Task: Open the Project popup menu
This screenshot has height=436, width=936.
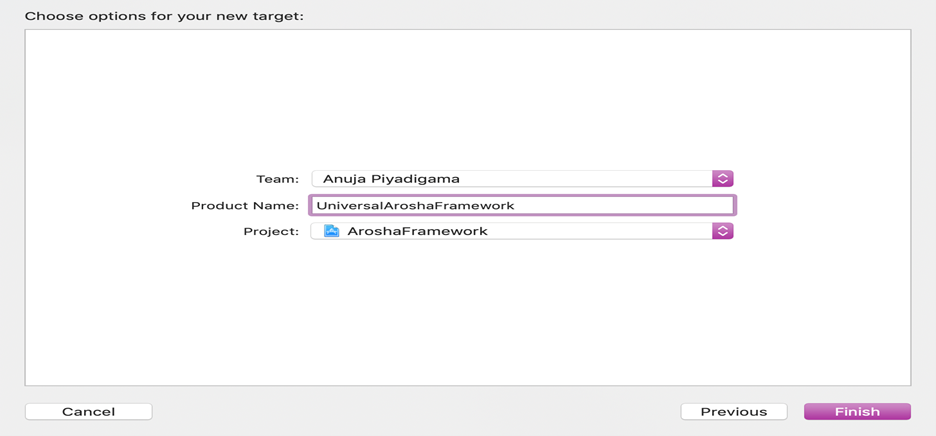Action: (x=522, y=231)
